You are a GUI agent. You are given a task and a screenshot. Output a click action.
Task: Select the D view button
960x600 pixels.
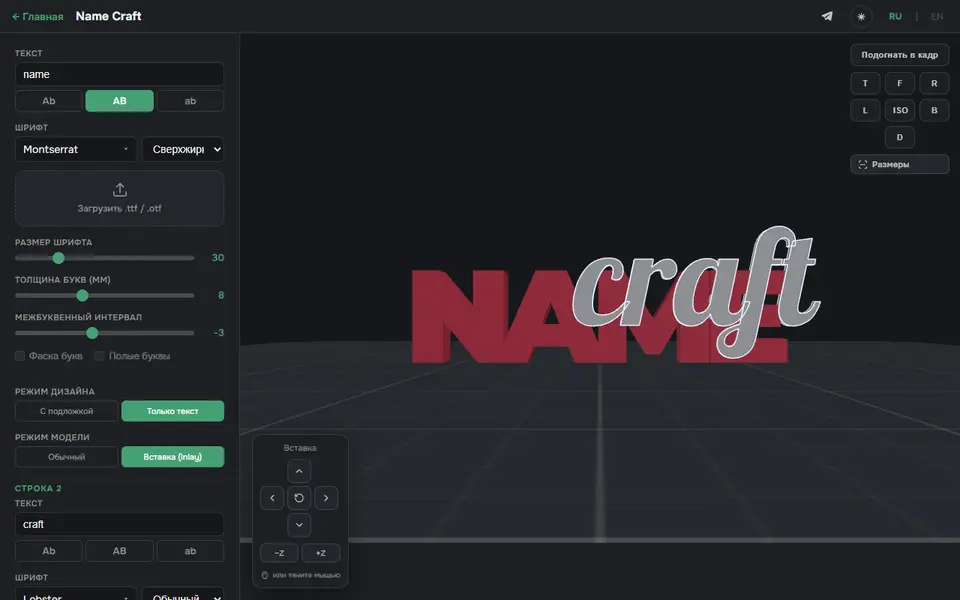pyautogui.click(x=899, y=137)
